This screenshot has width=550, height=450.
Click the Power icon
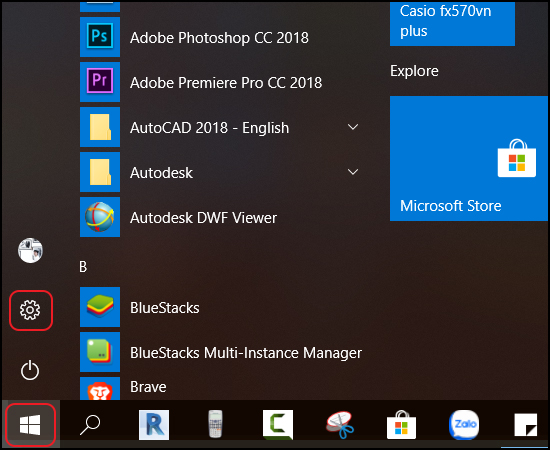(30, 370)
